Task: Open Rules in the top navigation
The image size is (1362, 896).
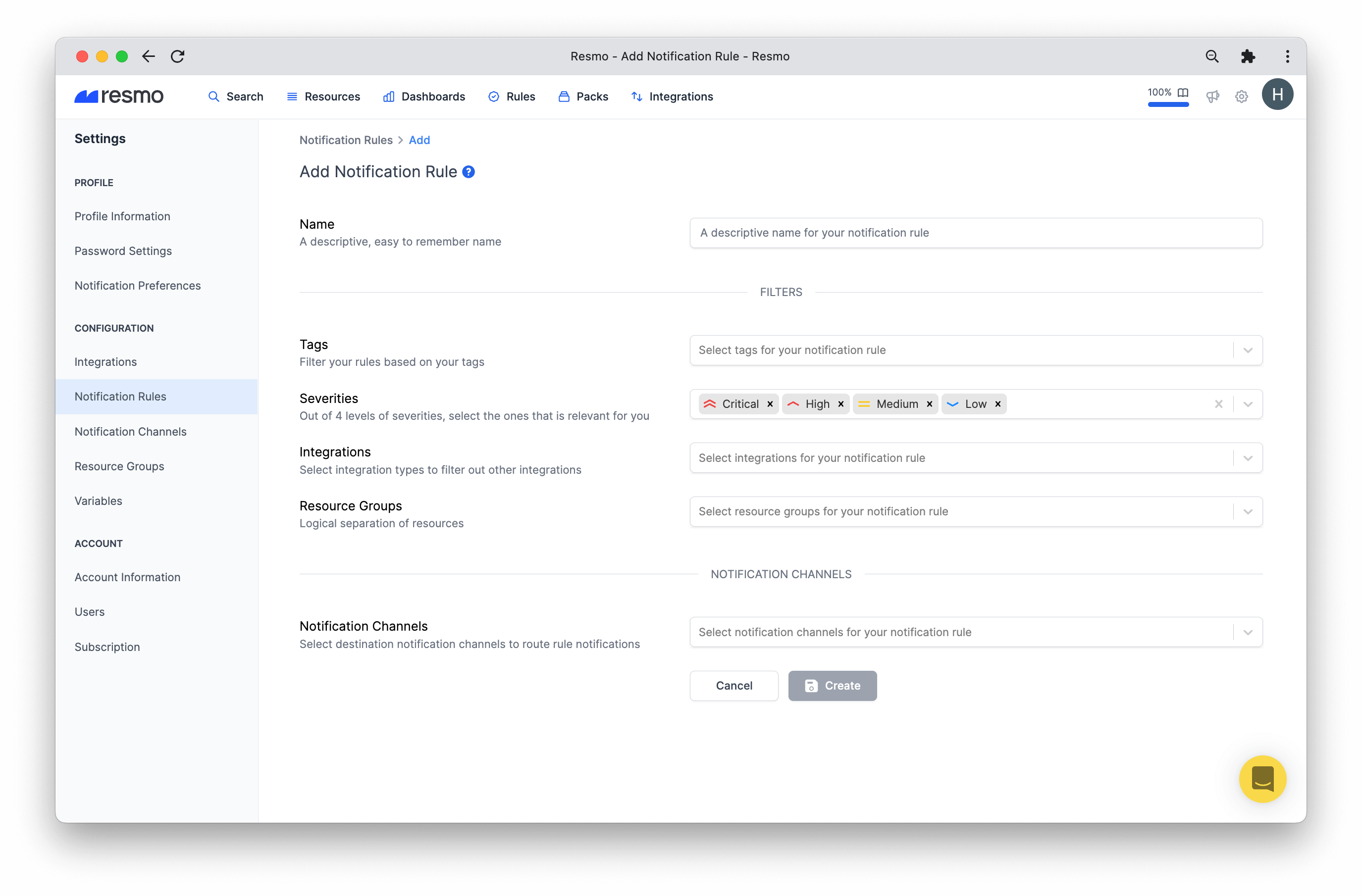Action: click(512, 96)
